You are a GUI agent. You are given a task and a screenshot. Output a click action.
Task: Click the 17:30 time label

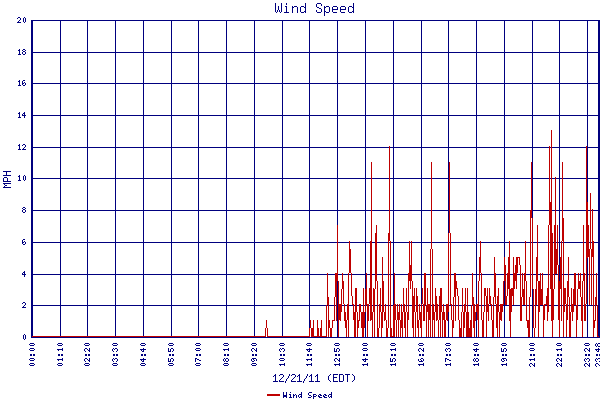coord(448,354)
